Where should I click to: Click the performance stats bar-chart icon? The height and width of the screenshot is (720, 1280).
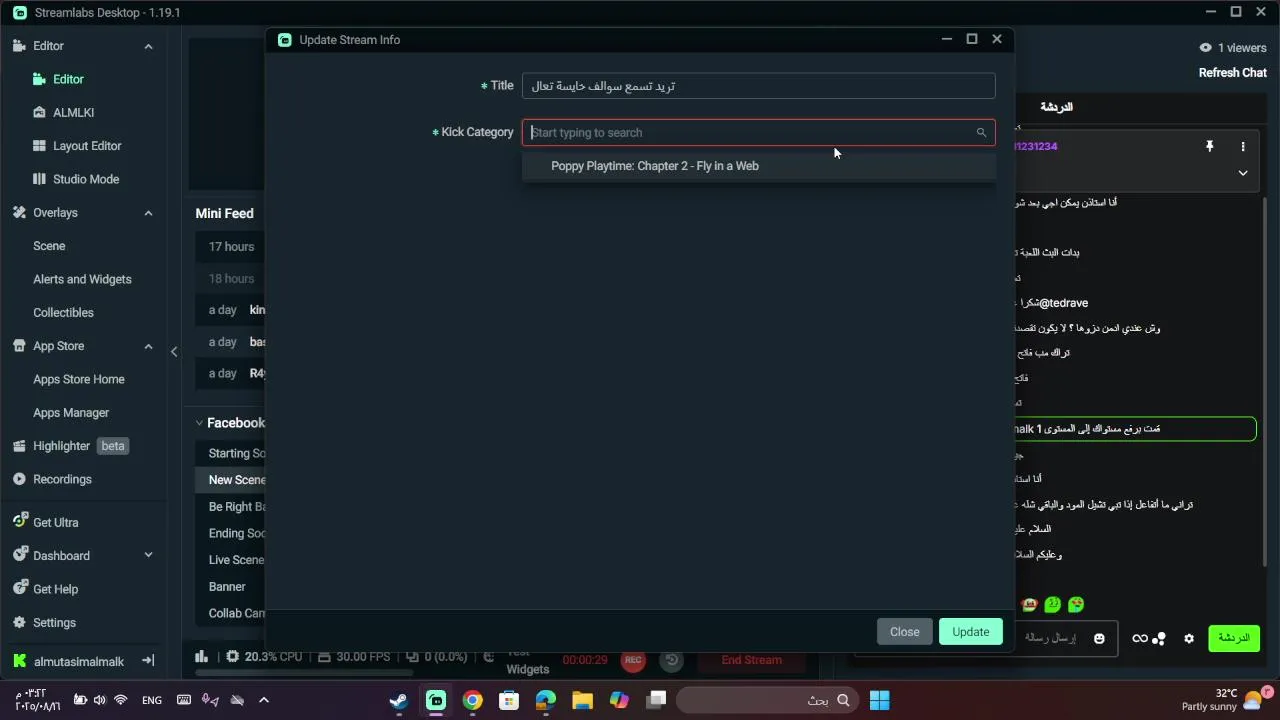tap(202, 657)
